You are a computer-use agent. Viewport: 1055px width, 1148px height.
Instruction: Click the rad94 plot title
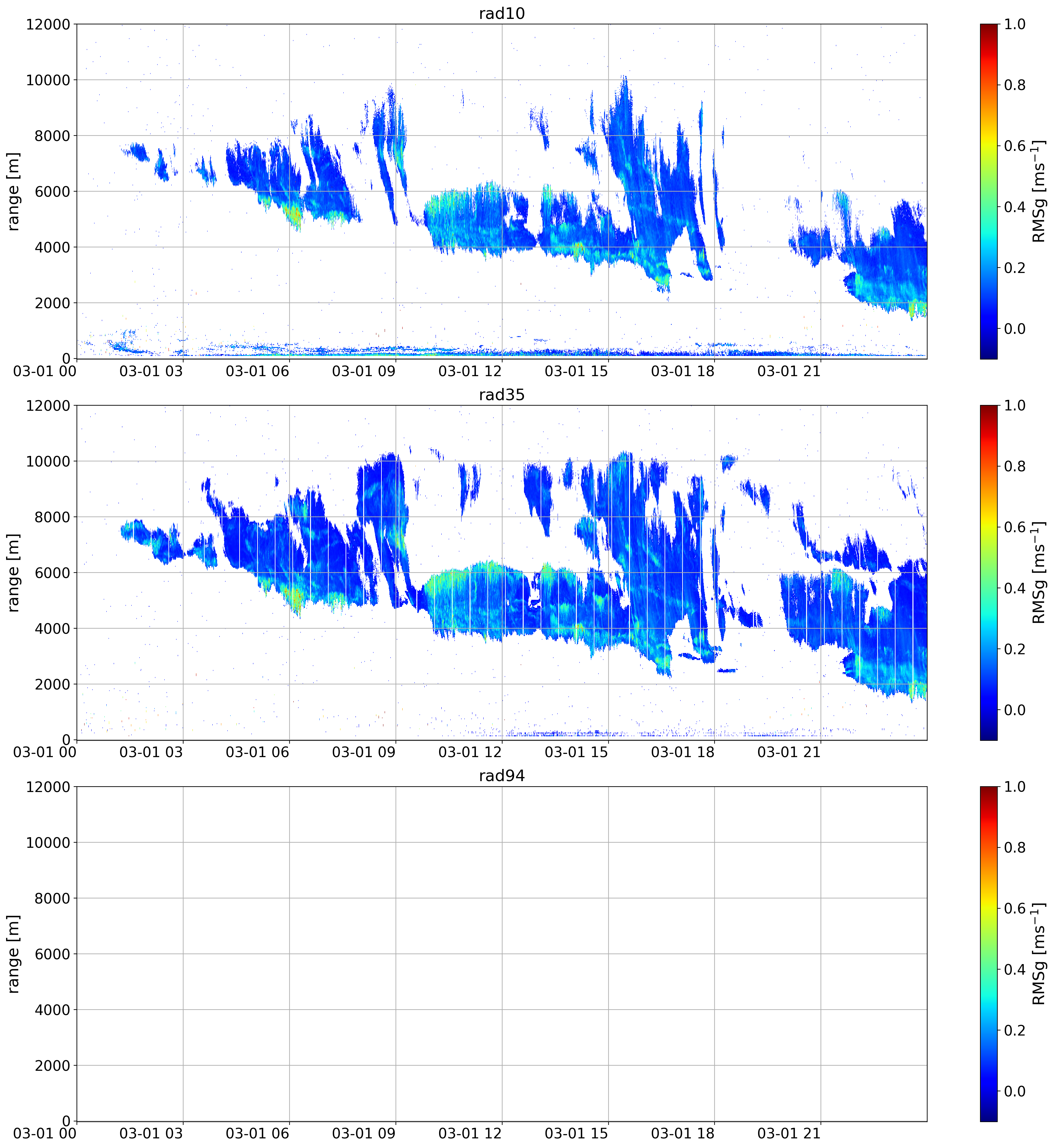point(501,776)
